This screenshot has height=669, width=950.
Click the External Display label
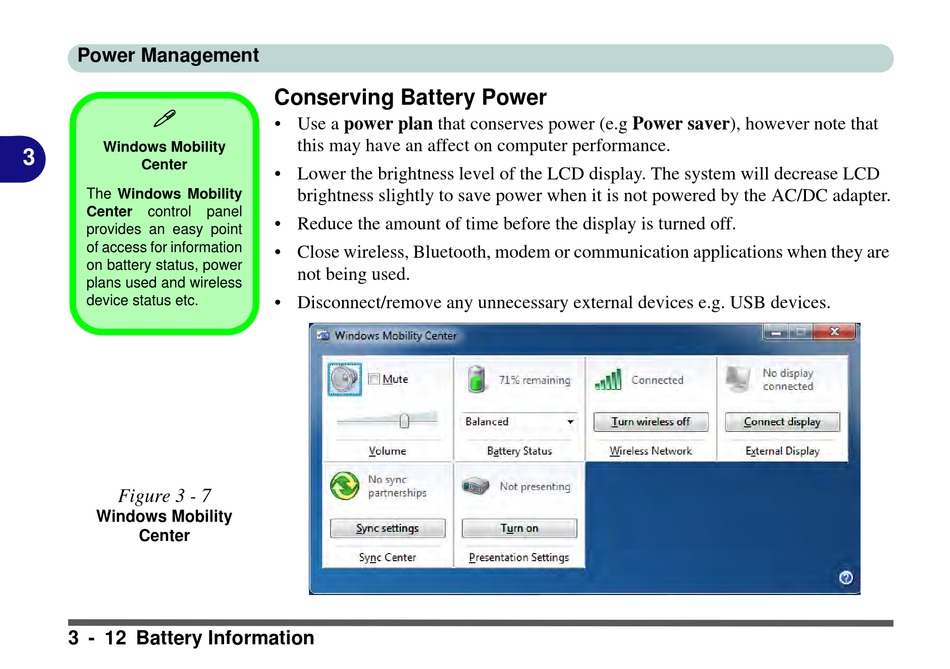pyautogui.click(x=782, y=451)
